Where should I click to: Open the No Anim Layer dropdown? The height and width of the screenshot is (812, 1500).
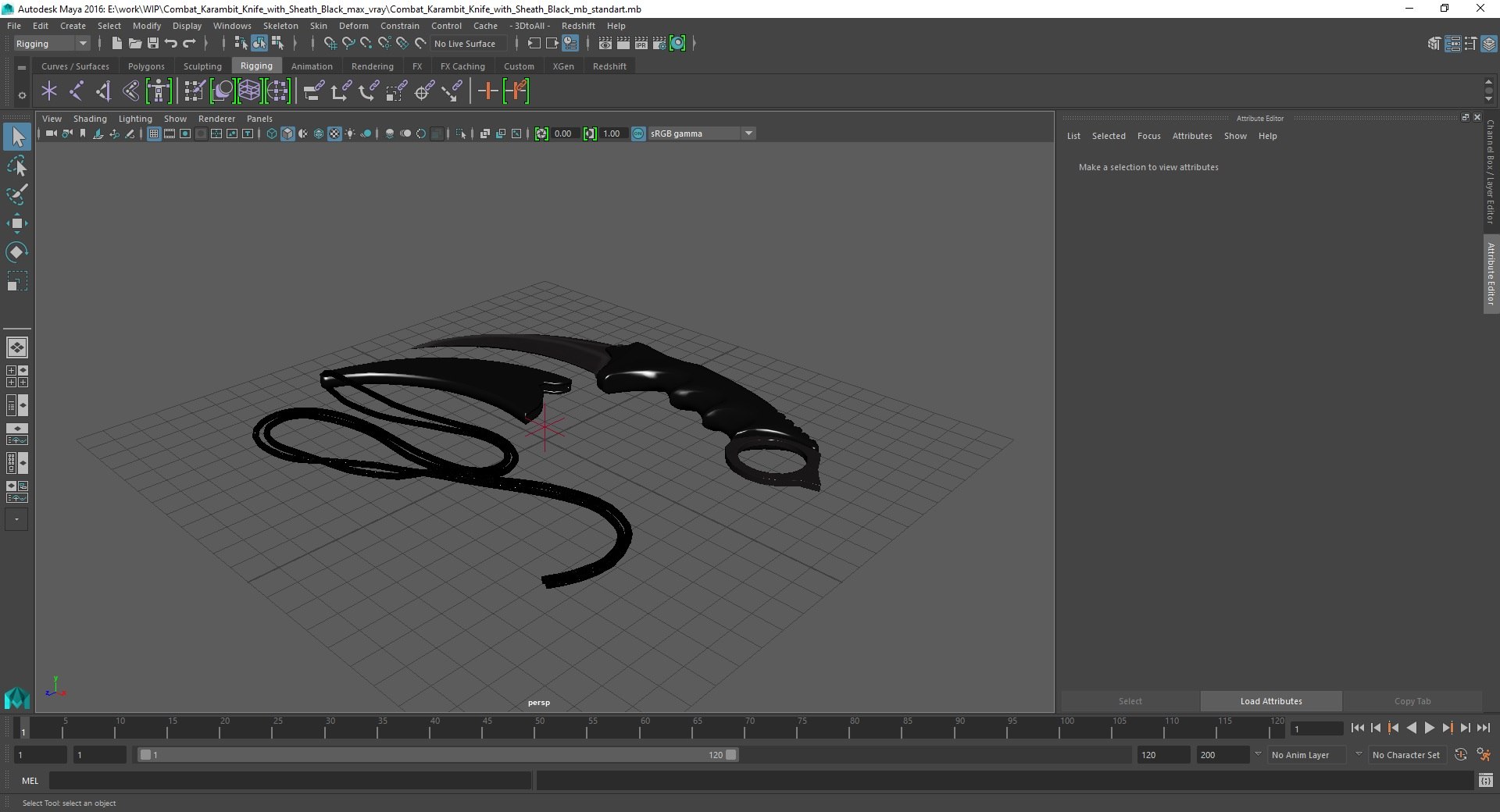pos(1309,755)
